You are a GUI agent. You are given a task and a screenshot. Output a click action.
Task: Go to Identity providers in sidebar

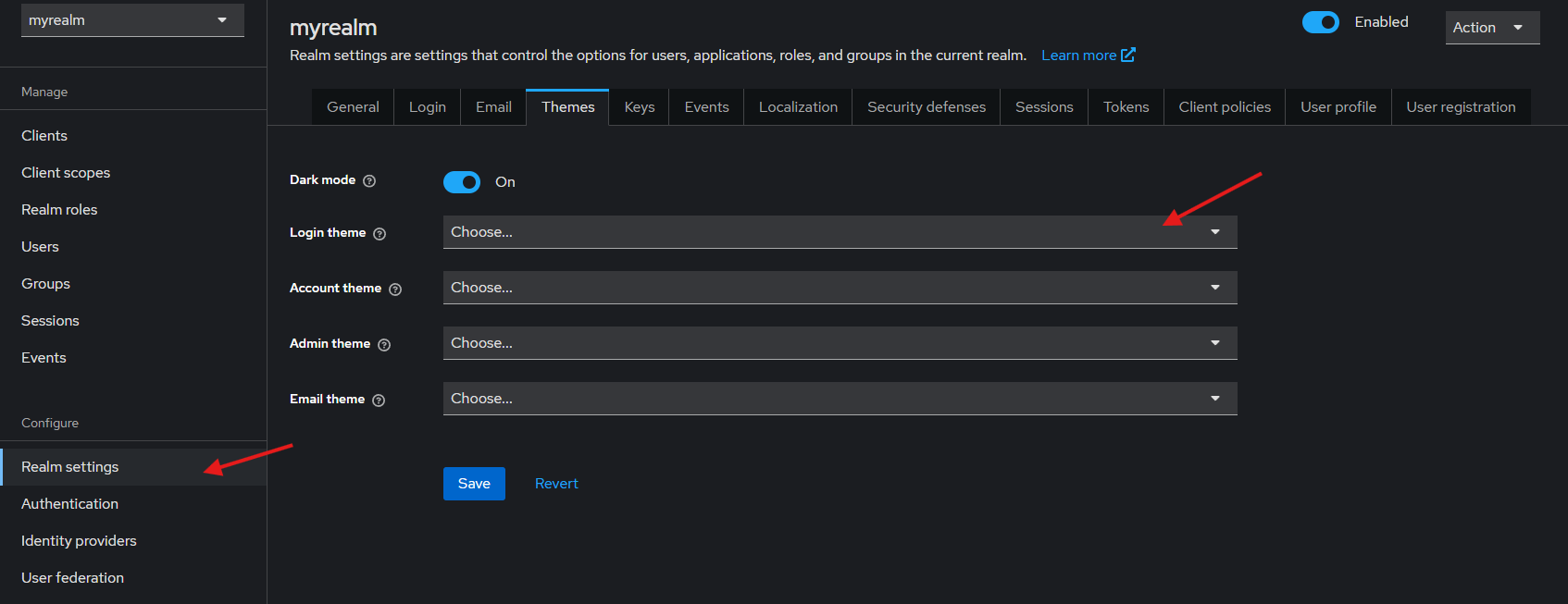tap(133, 541)
